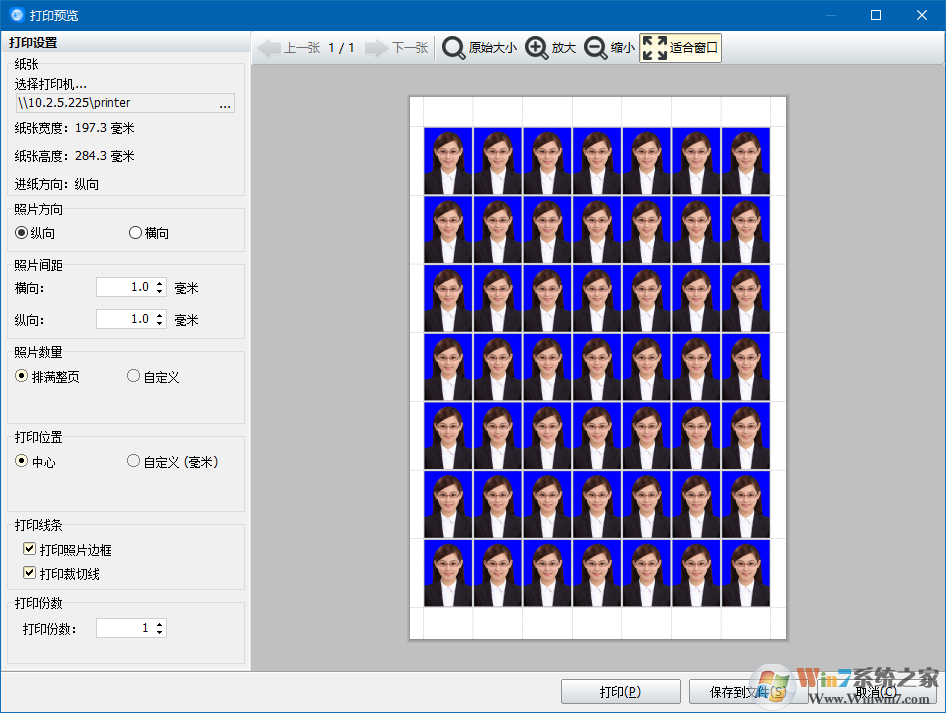Click the page indicator 1 / 1
The height and width of the screenshot is (713, 946).
tap(341, 48)
